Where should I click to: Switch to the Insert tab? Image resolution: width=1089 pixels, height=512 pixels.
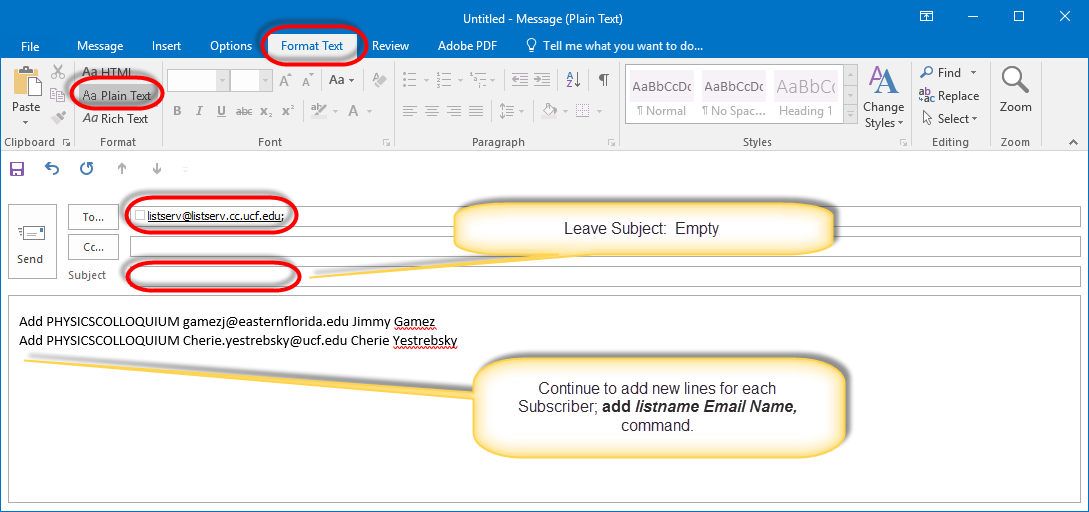pos(167,46)
